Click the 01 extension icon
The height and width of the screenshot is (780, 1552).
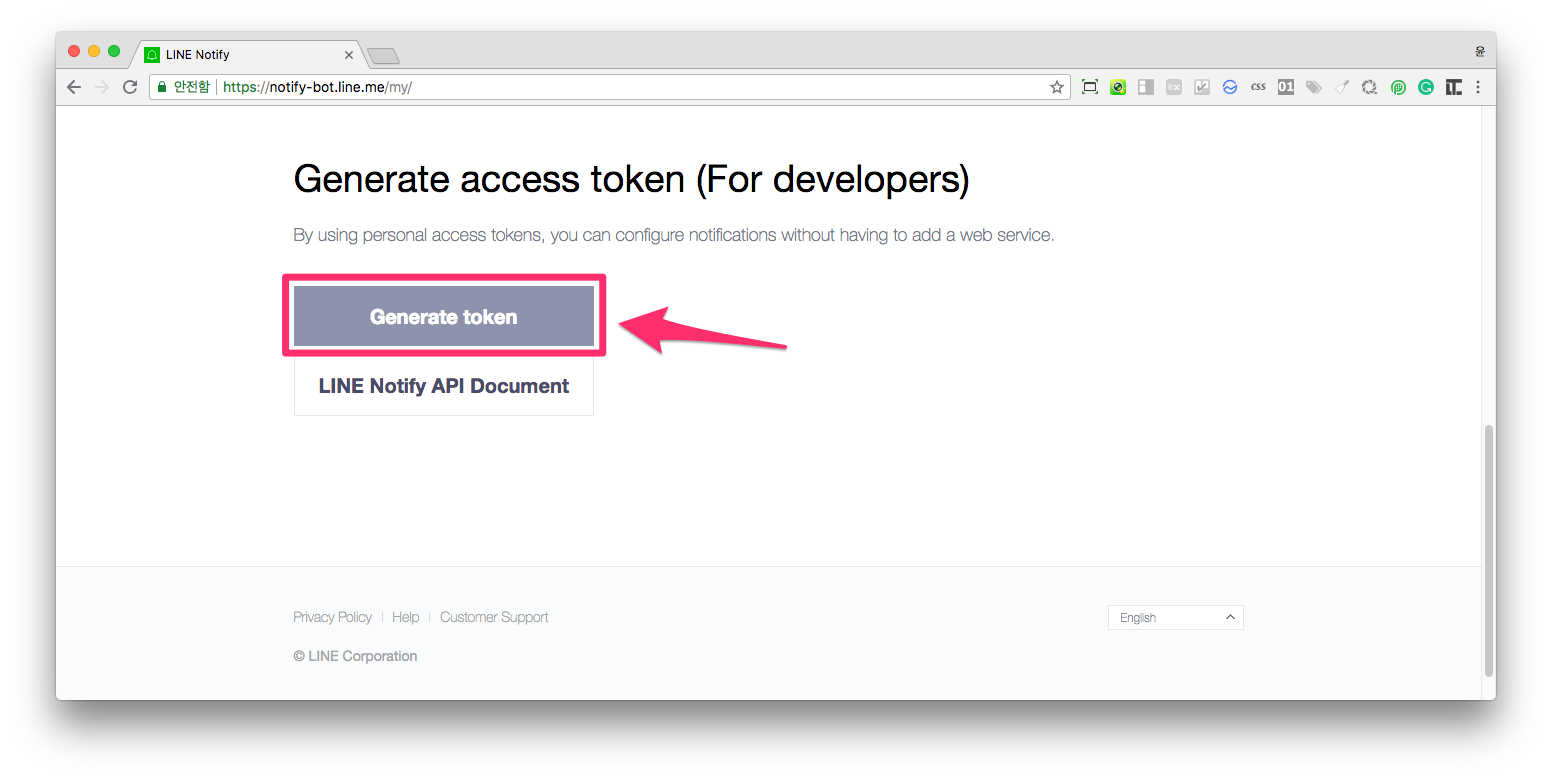tap(1286, 87)
